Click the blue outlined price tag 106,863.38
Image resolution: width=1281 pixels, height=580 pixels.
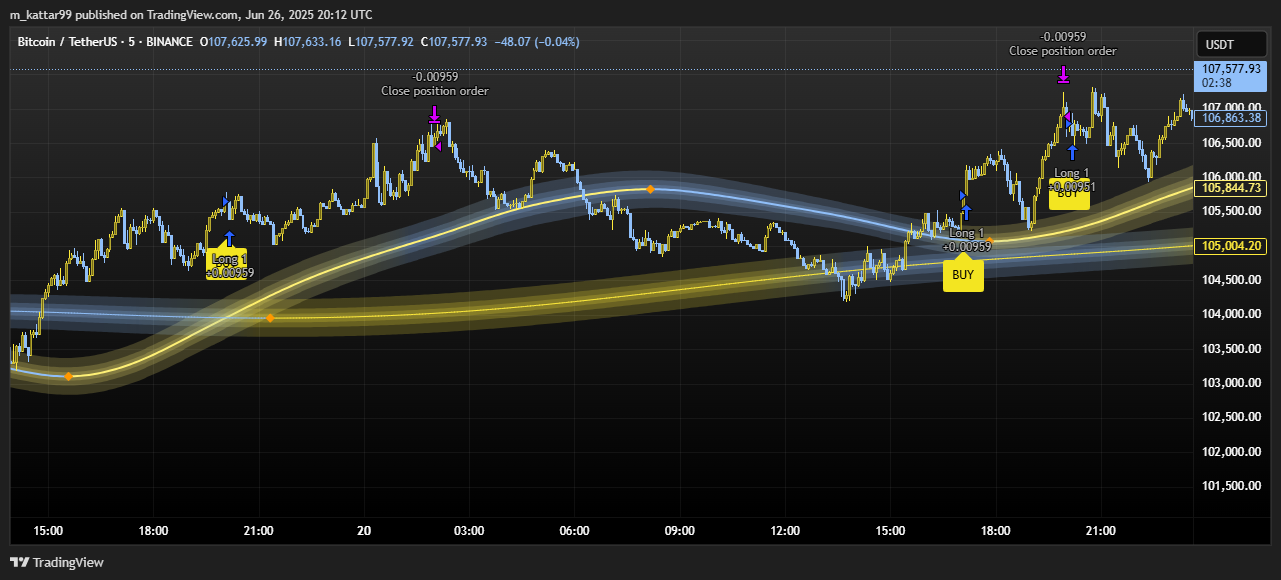click(x=1231, y=118)
